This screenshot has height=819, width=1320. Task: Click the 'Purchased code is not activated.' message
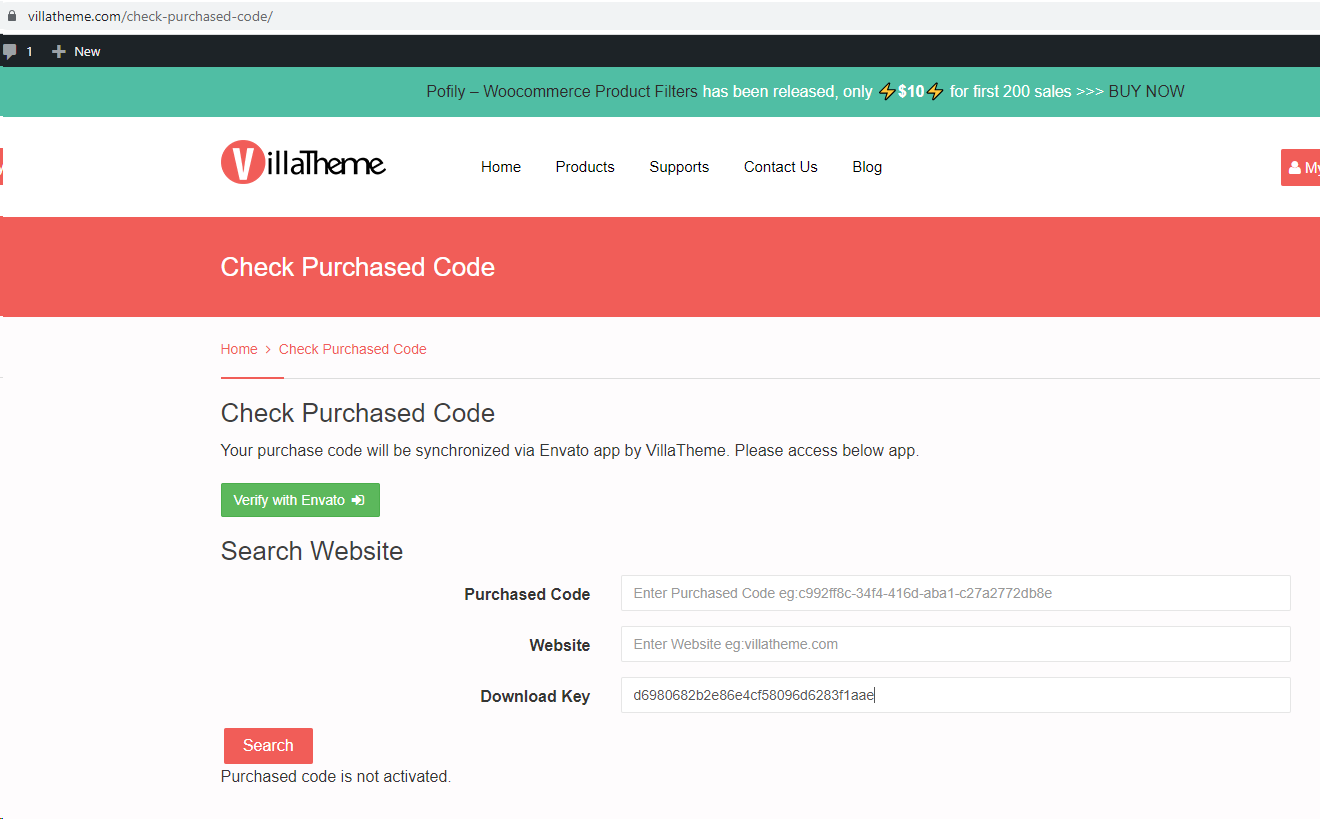(x=336, y=776)
